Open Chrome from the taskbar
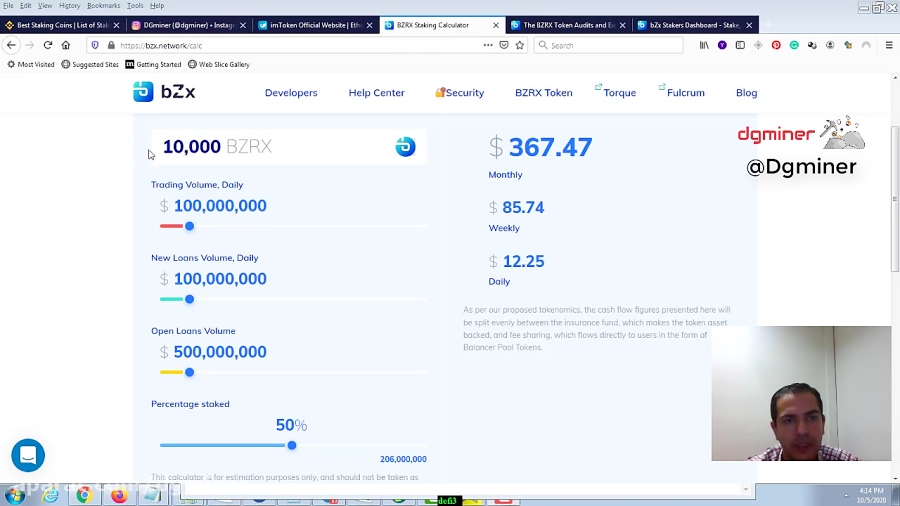This screenshot has height=506, width=900. click(84, 495)
